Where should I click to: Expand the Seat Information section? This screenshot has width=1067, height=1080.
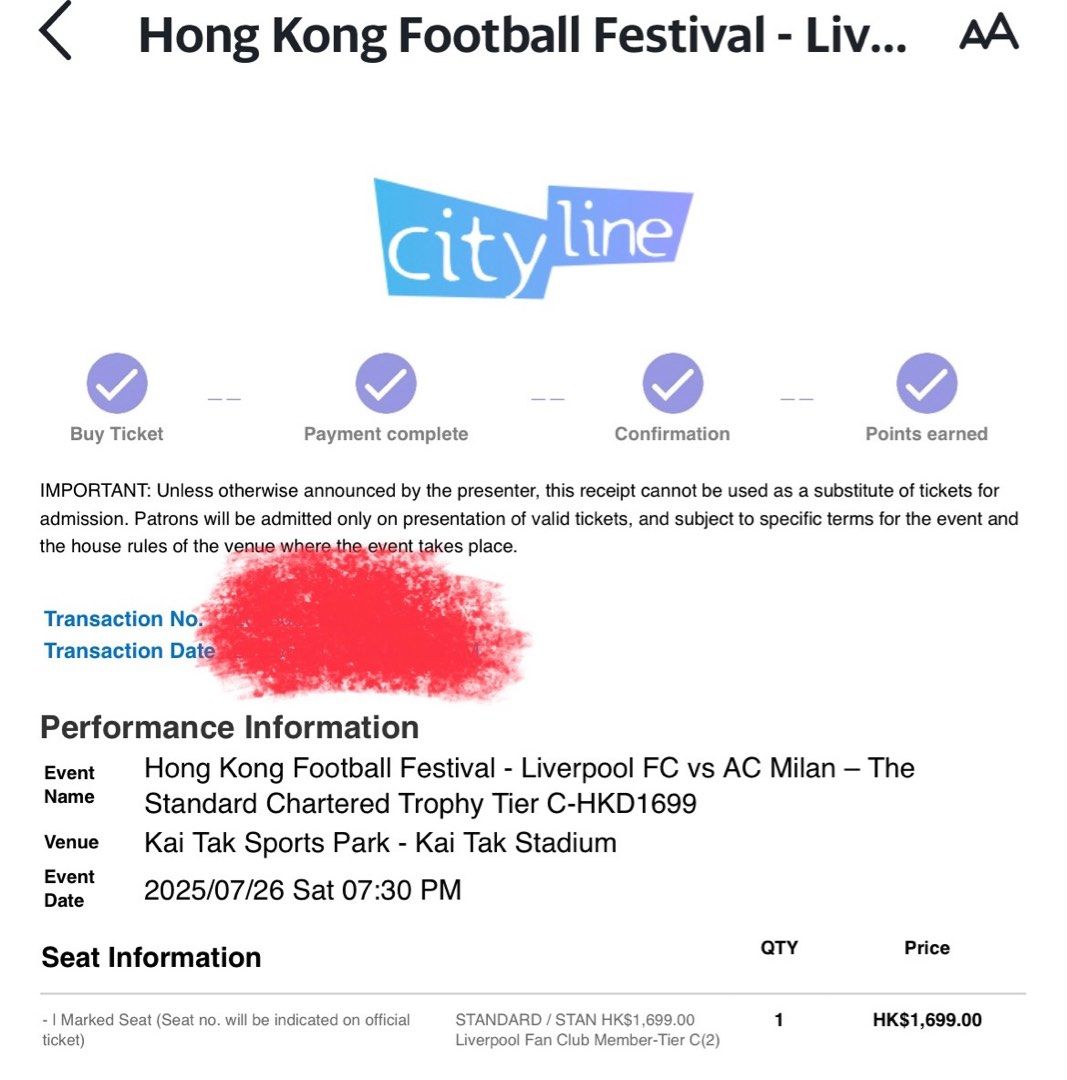(x=149, y=957)
